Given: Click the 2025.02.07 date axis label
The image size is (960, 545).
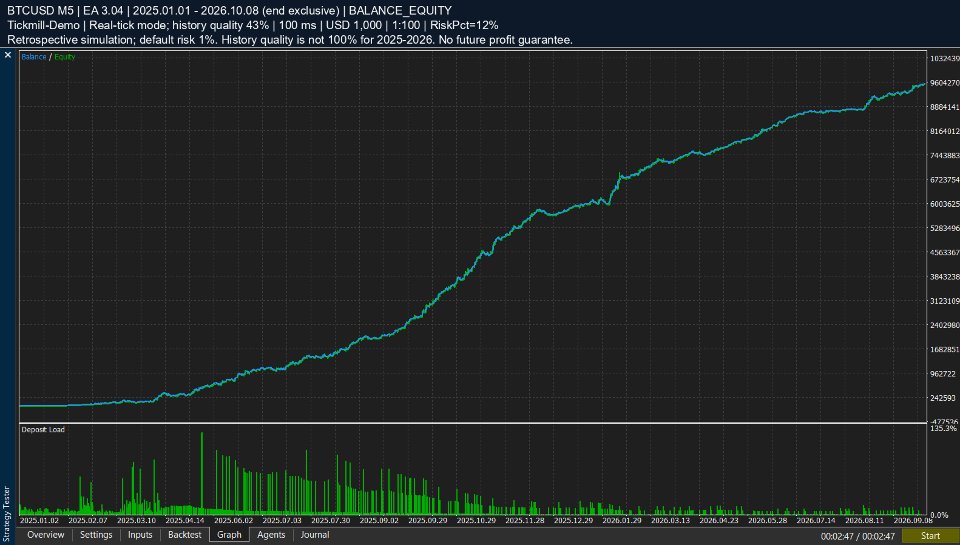Looking at the screenshot, I should (x=88, y=520).
